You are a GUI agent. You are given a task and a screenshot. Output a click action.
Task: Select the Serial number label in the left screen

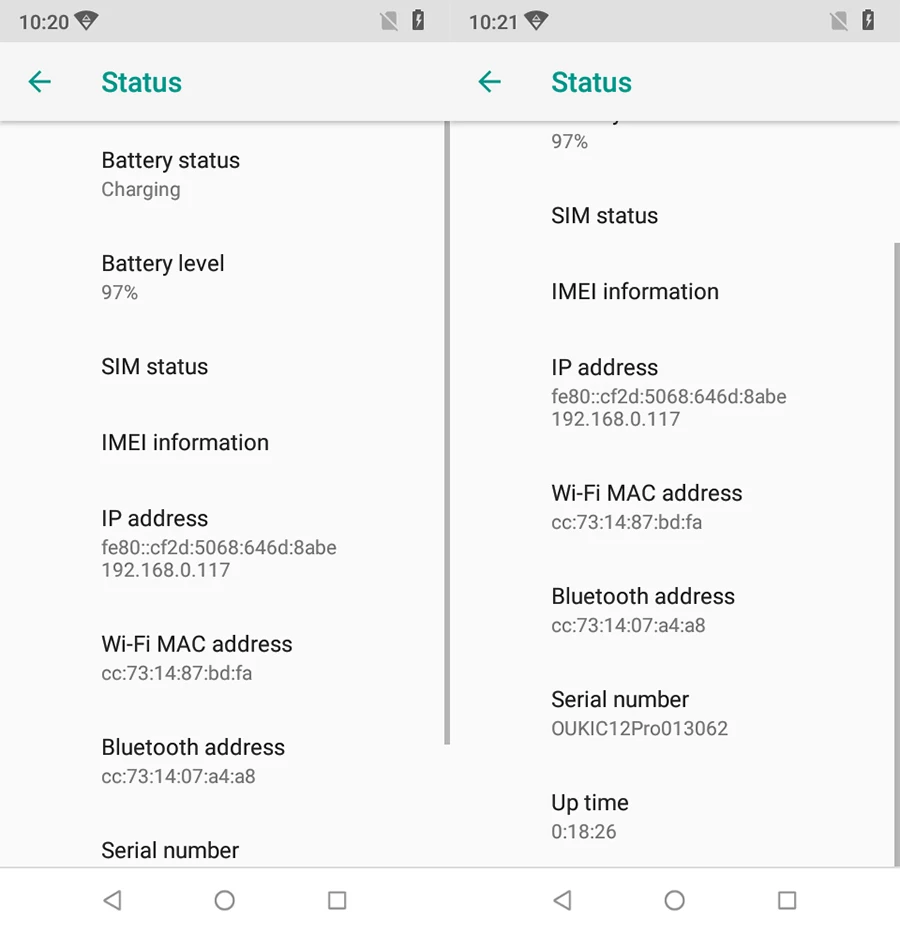point(170,850)
